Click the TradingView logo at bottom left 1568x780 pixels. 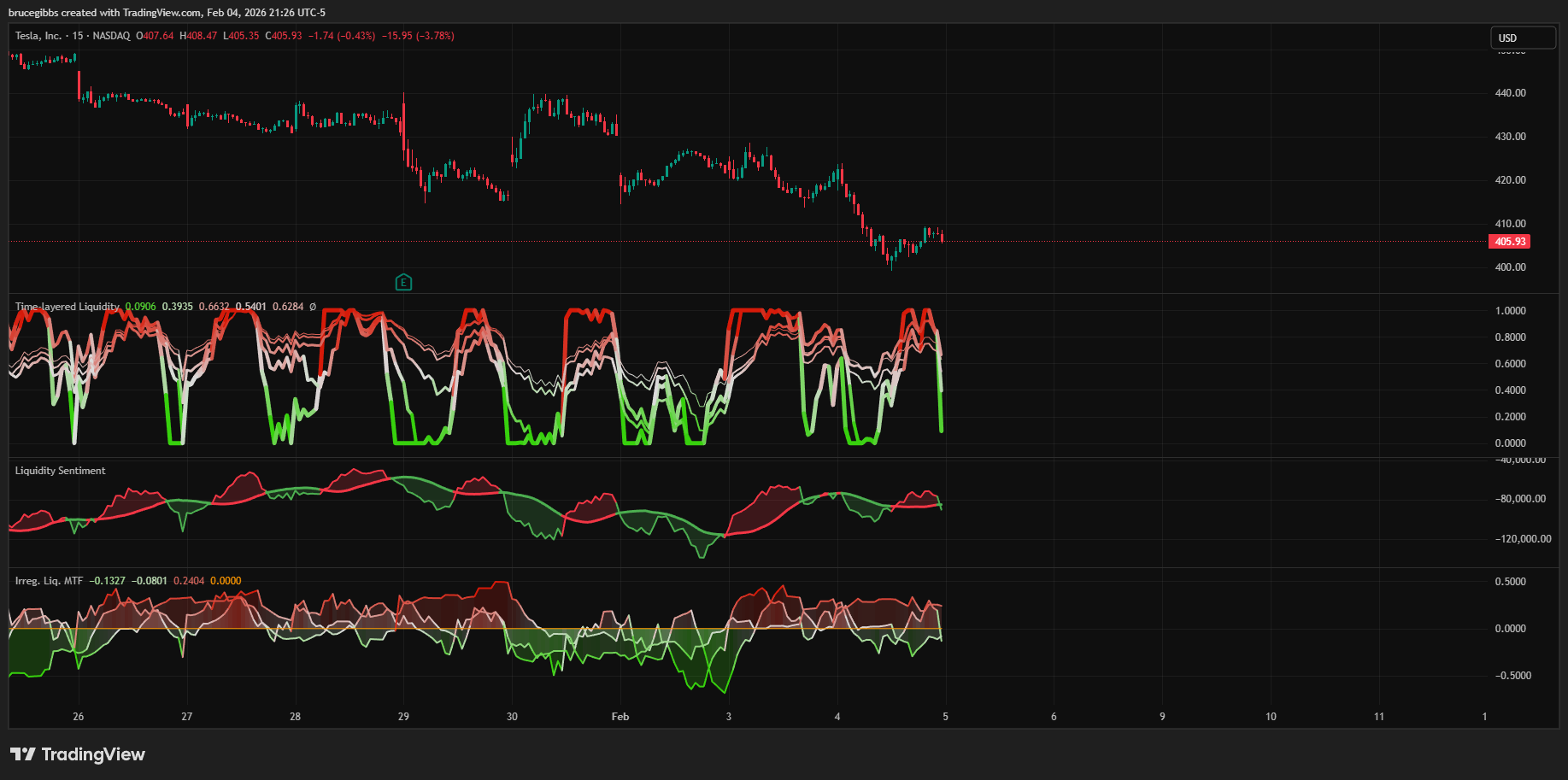[78, 754]
